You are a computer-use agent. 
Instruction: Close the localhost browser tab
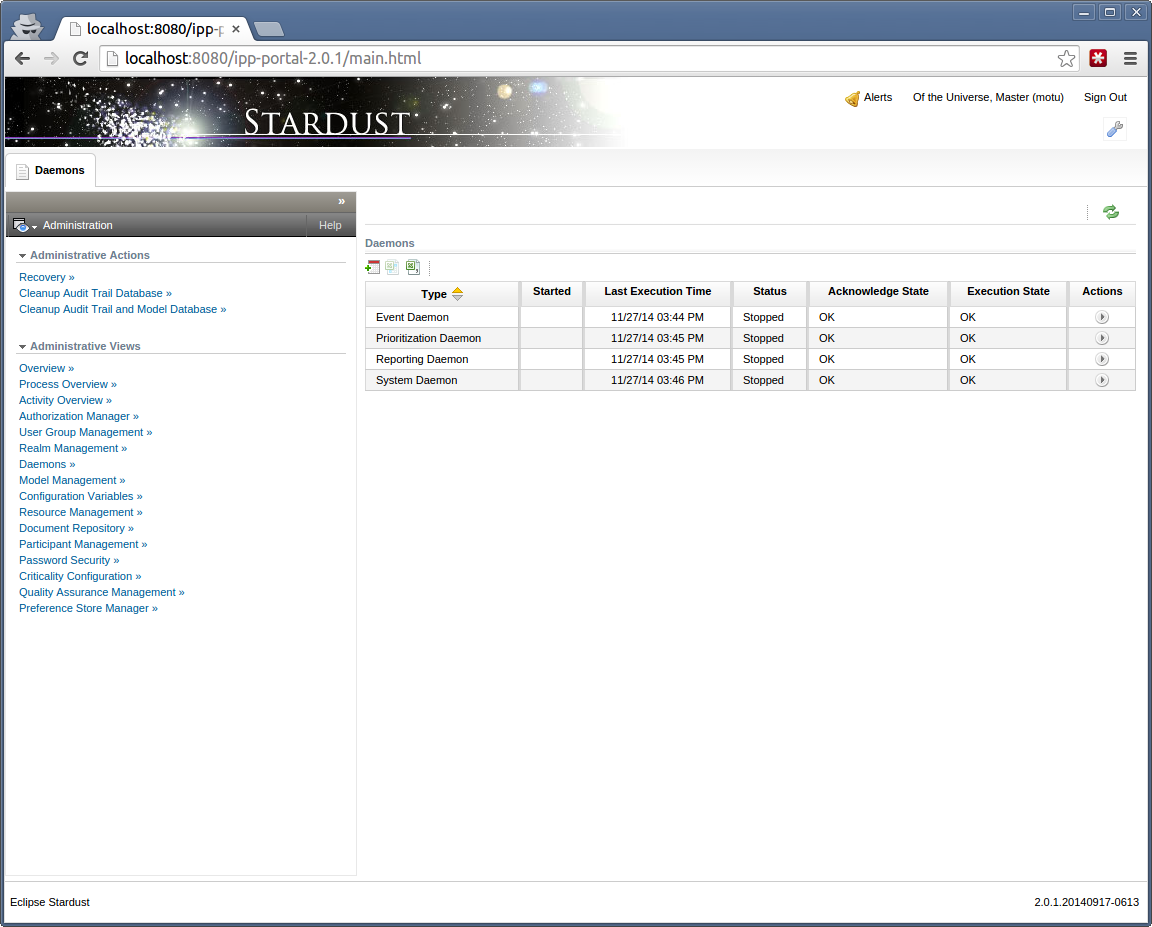(x=236, y=29)
